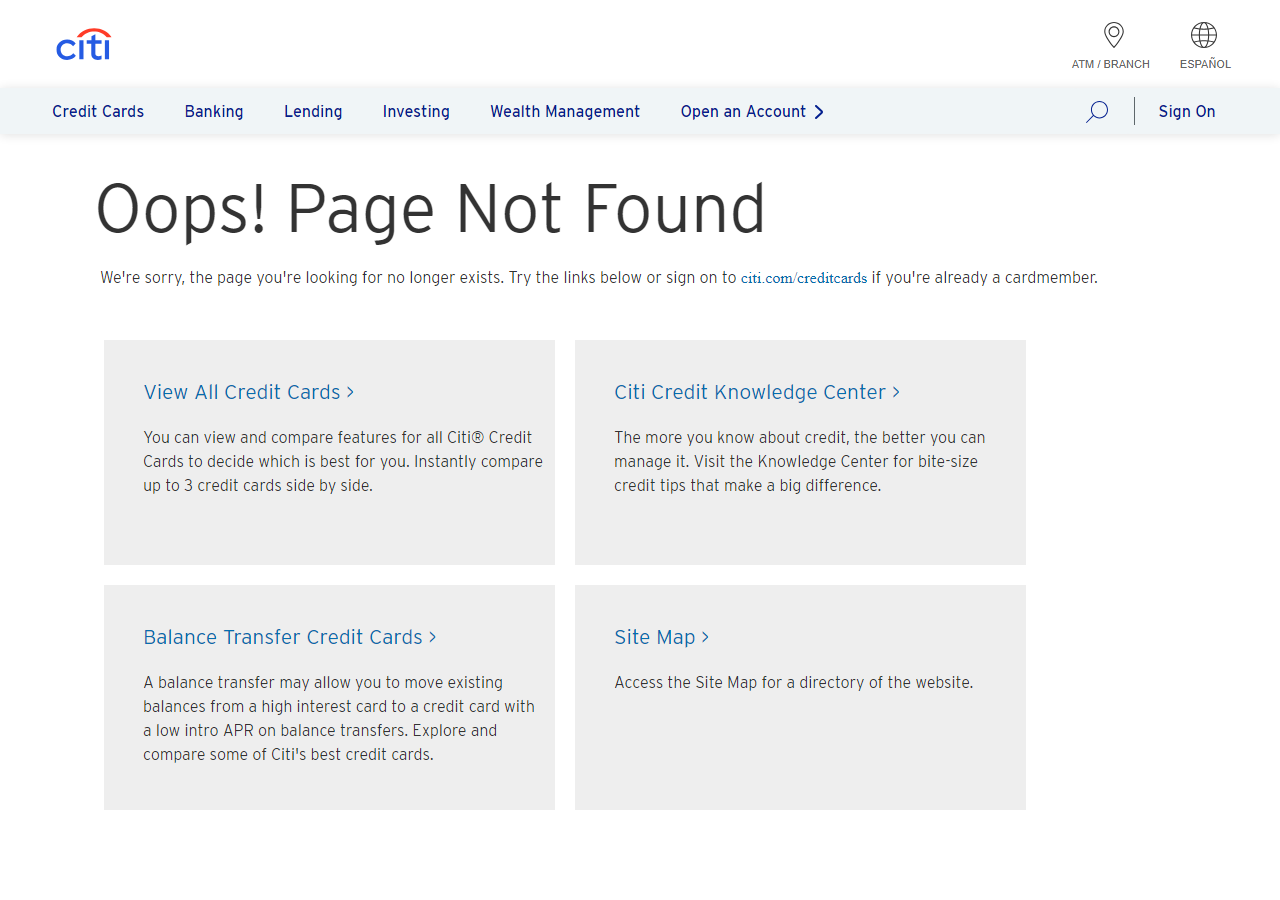Click the paragraph starting 'A balance transfer may allow'

point(339,719)
